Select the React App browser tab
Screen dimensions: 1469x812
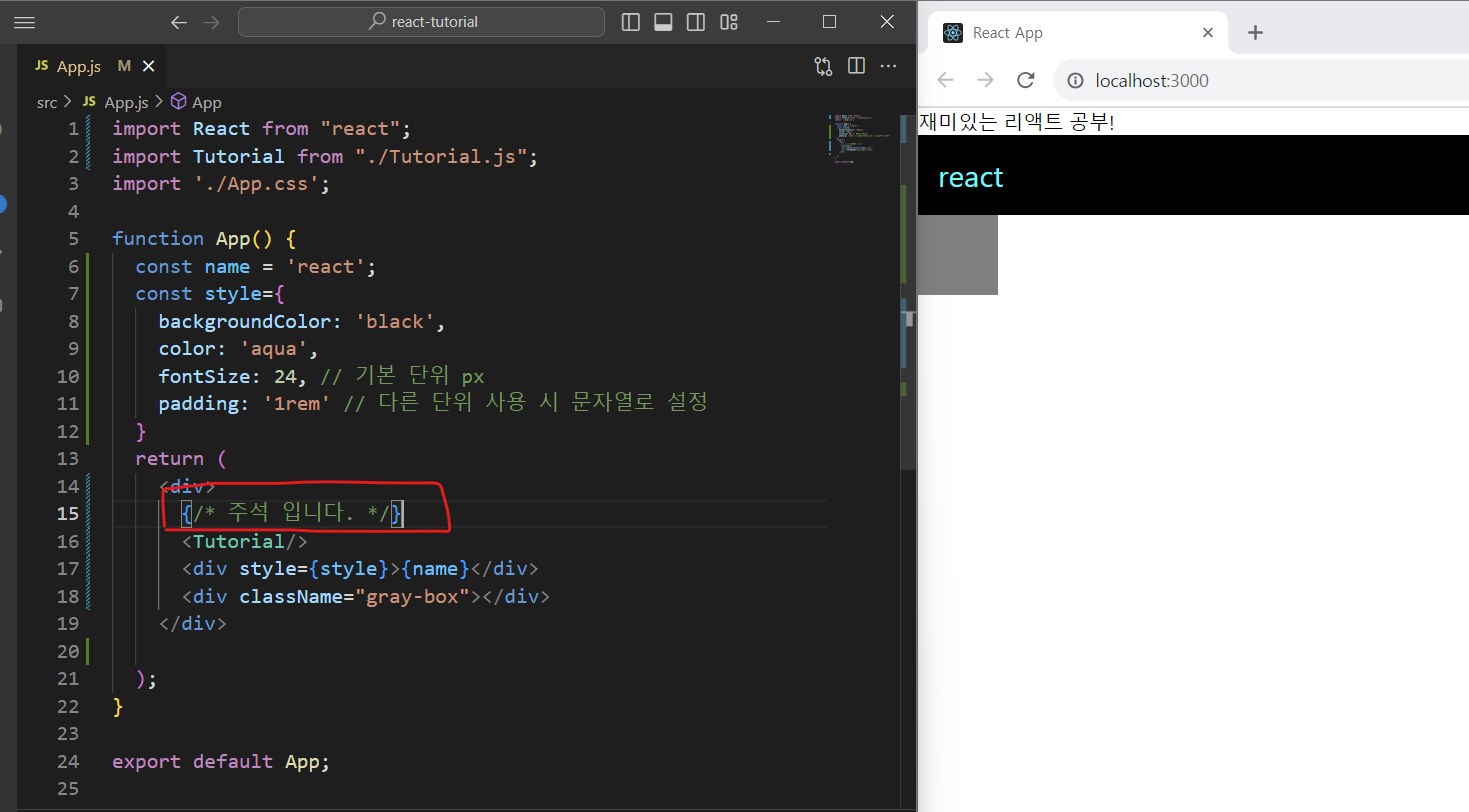(1078, 33)
